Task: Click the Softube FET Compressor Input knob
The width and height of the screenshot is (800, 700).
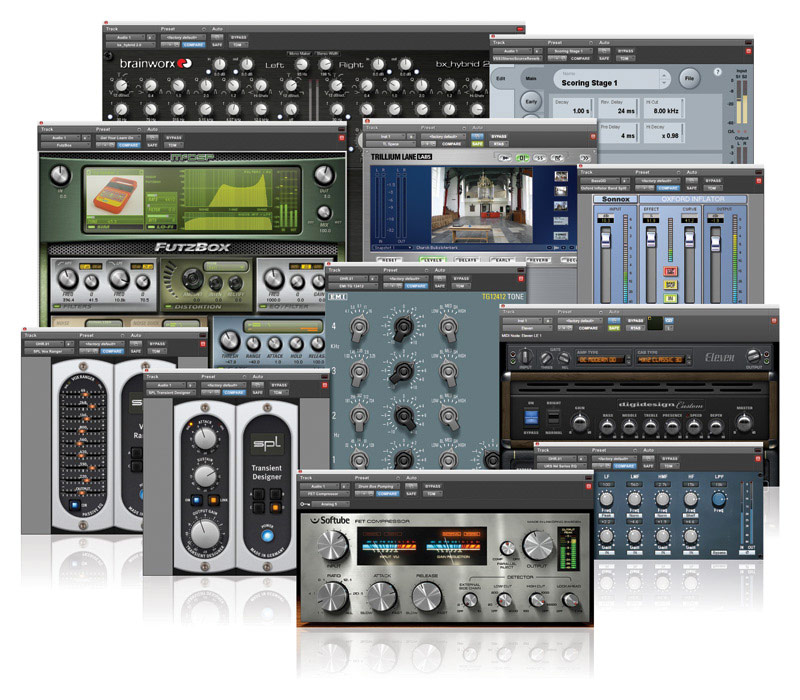Action: pyautogui.click(x=332, y=545)
